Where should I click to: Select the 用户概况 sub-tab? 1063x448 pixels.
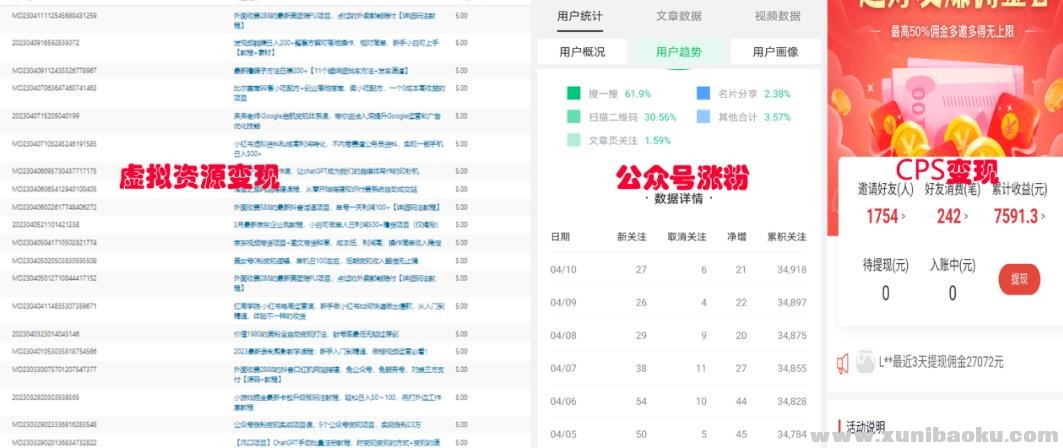point(581,52)
